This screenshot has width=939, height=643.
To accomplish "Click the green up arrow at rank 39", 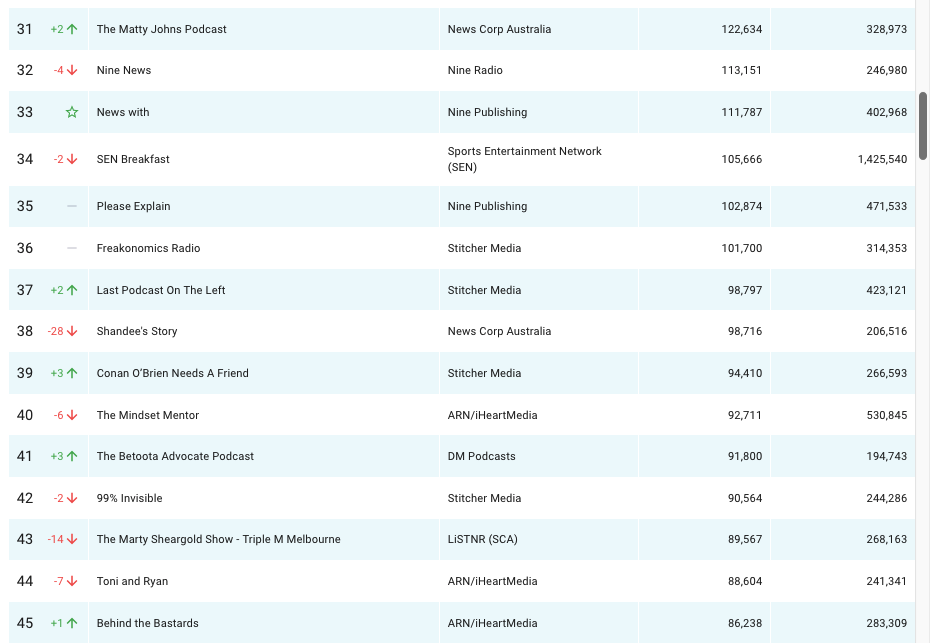I will pyautogui.click(x=72, y=373).
